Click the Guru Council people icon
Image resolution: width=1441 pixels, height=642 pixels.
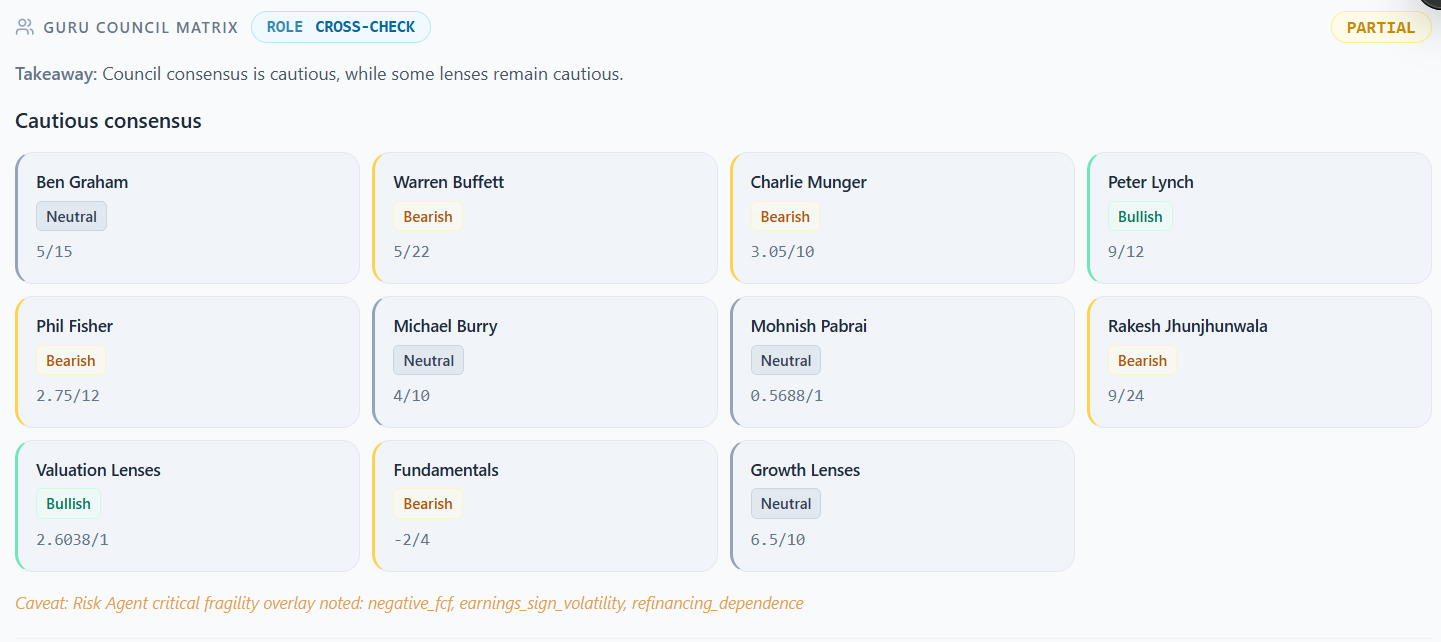pyautogui.click(x=25, y=28)
